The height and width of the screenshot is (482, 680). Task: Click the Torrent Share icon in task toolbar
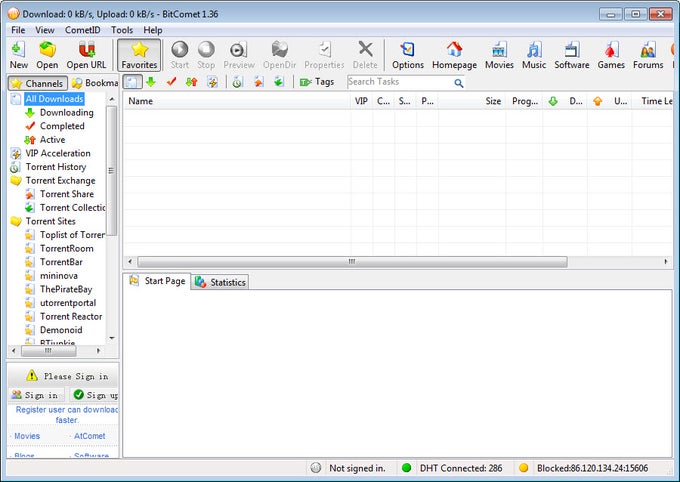258,82
